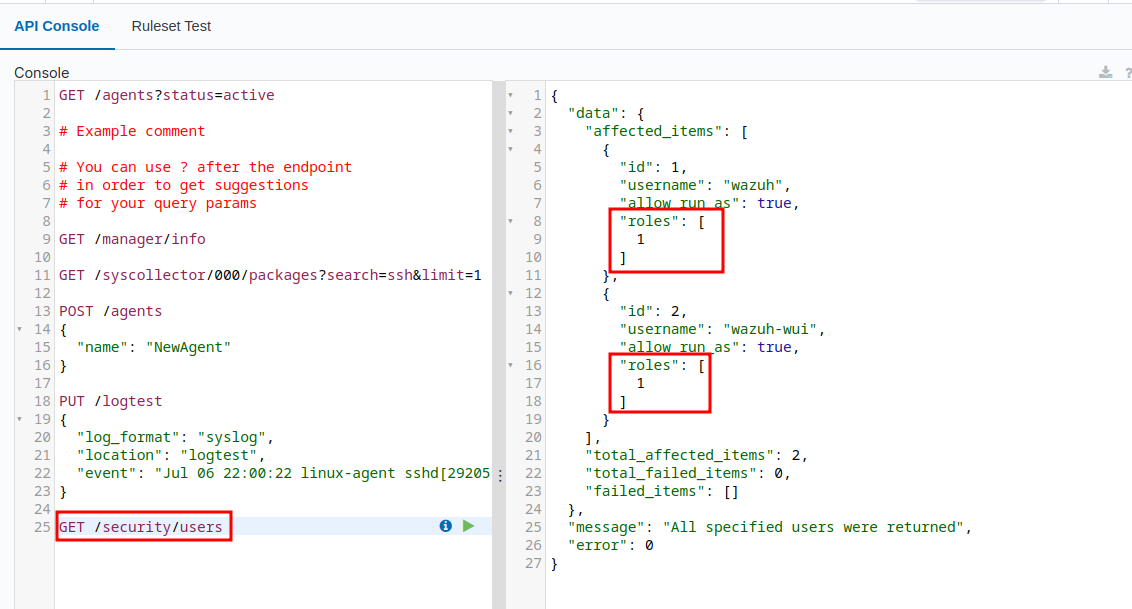Screen dimensions: 1132x609
Task: Click the "log_format": "syslog" line
Action: pyautogui.click(x=175, y=437)
